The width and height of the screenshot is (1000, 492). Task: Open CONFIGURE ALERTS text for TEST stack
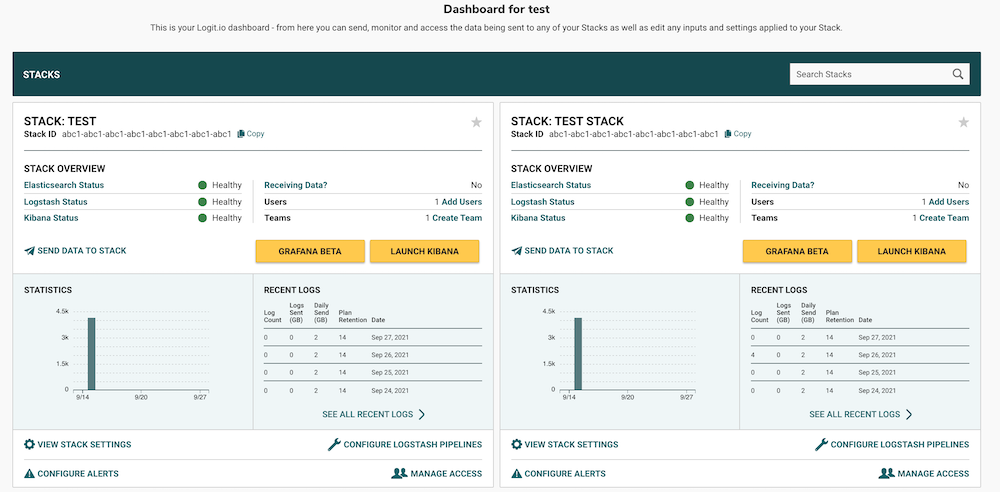coord(78,473)
